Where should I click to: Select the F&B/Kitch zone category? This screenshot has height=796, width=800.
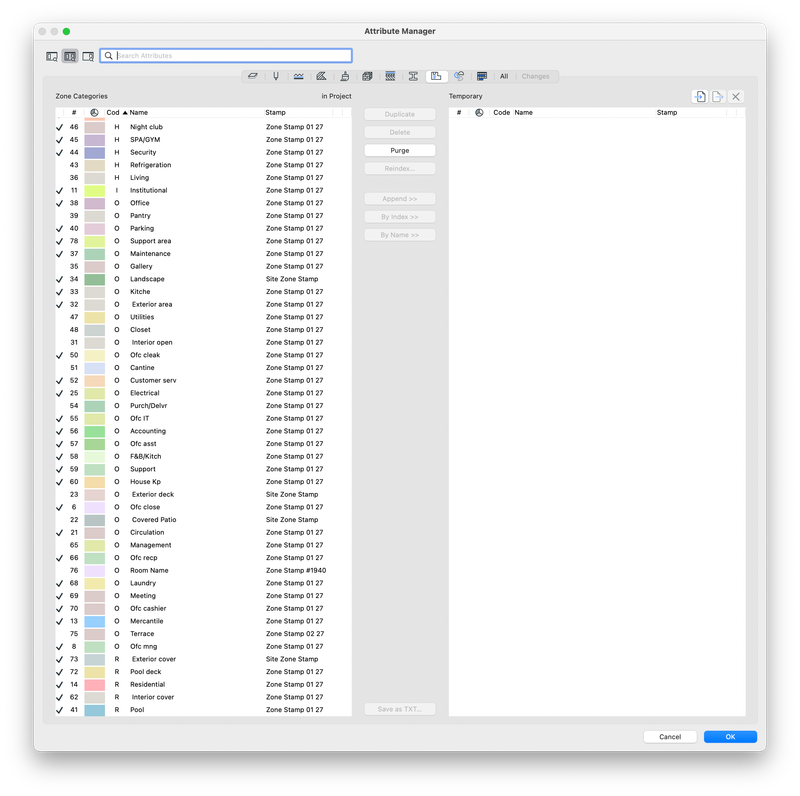pos(204,457)
